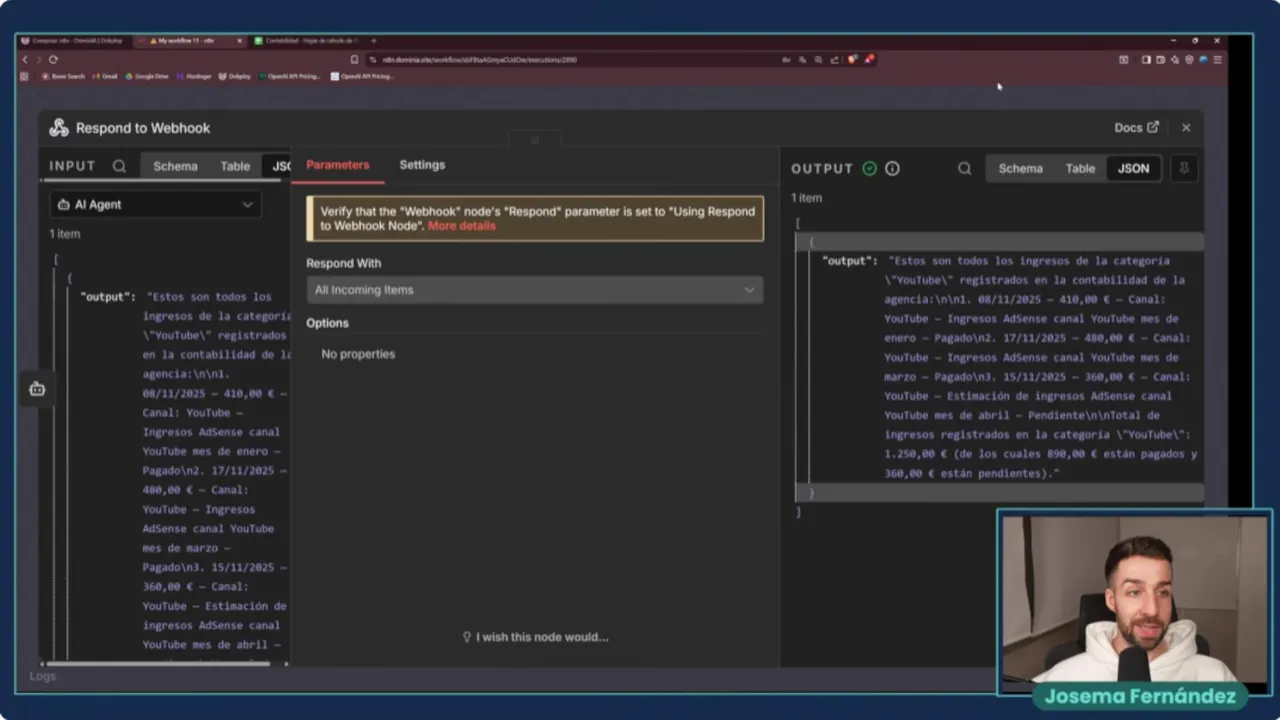Close the Respond to Webhook panel
The height and width of the screenshot is (720, 1280).
(1186, 128)
